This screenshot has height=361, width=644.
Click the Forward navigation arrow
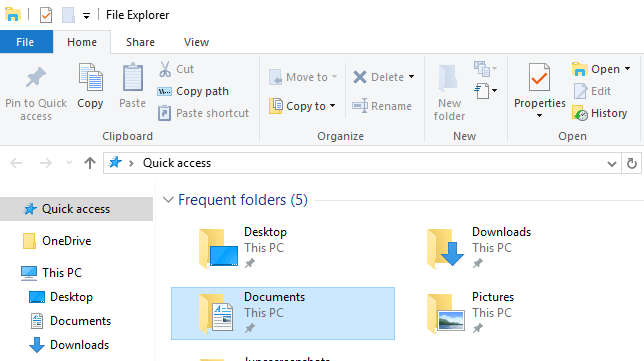pos(46,163)
